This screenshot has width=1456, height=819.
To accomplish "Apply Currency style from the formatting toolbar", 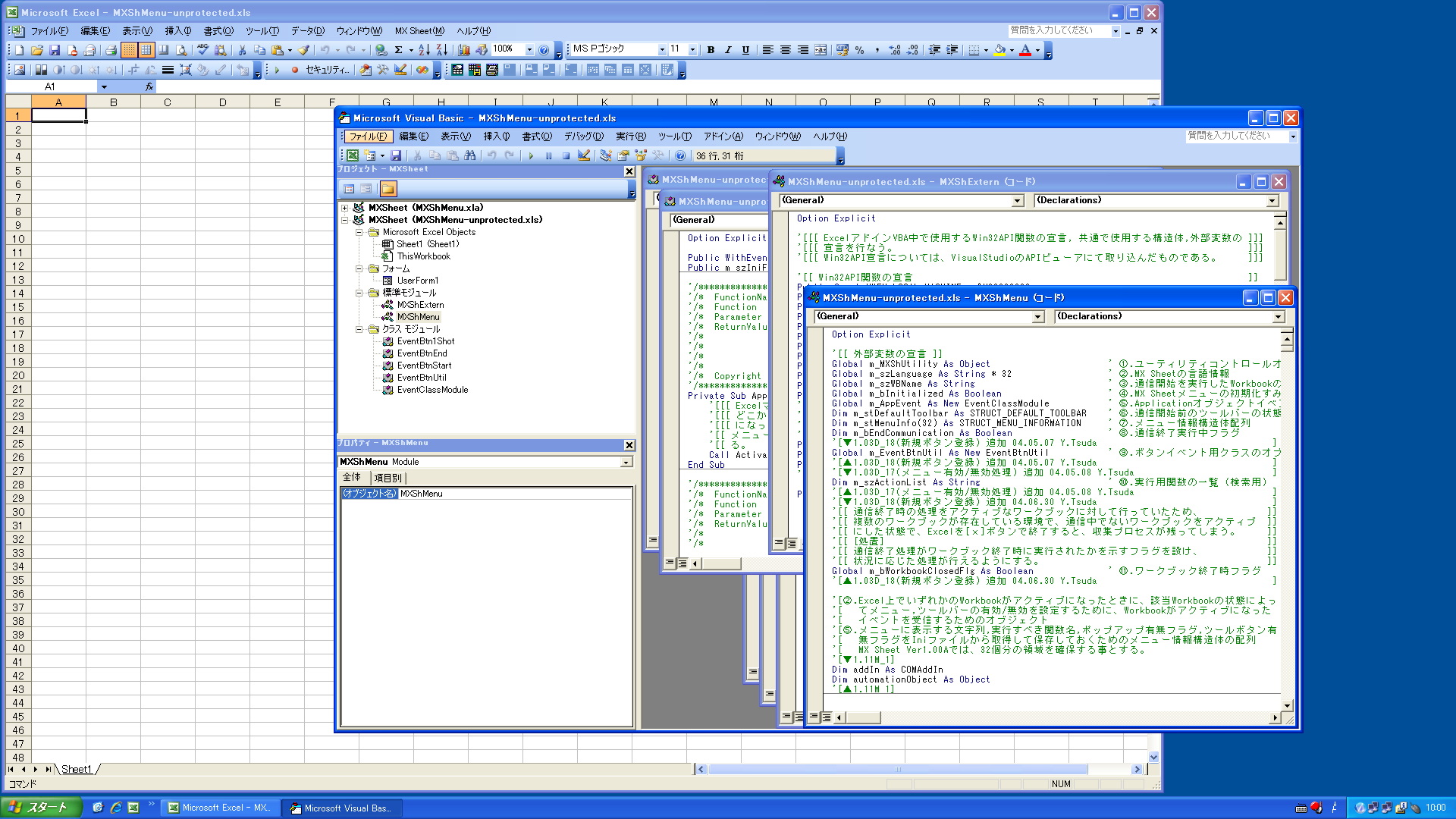I will pos(843,50).
